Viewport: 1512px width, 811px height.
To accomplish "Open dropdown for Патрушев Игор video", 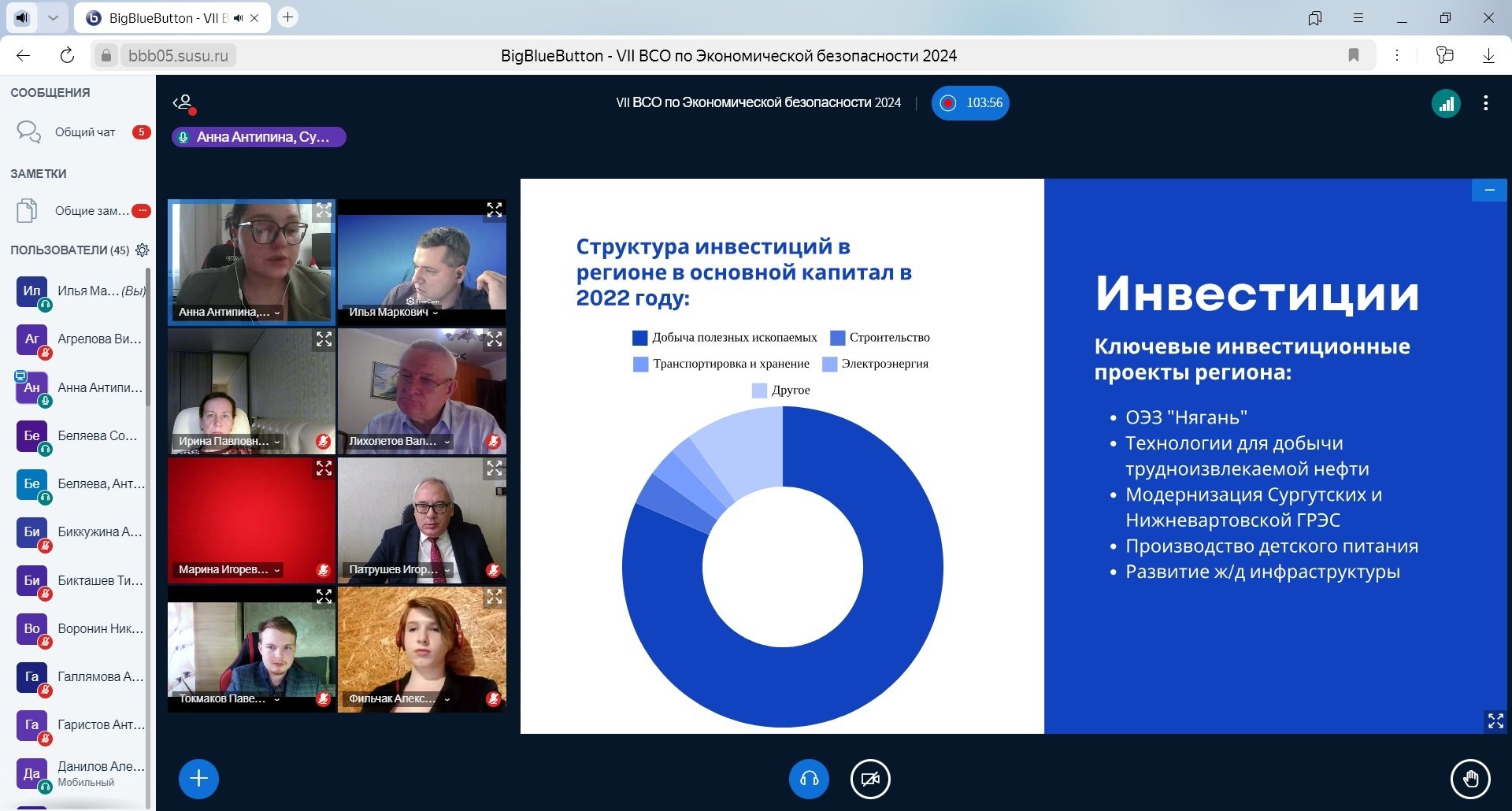I will (447, 570).
